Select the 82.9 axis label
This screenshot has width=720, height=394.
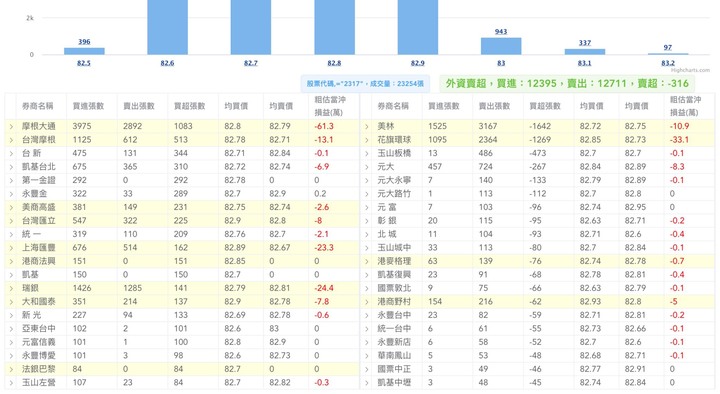coord(417,63)
